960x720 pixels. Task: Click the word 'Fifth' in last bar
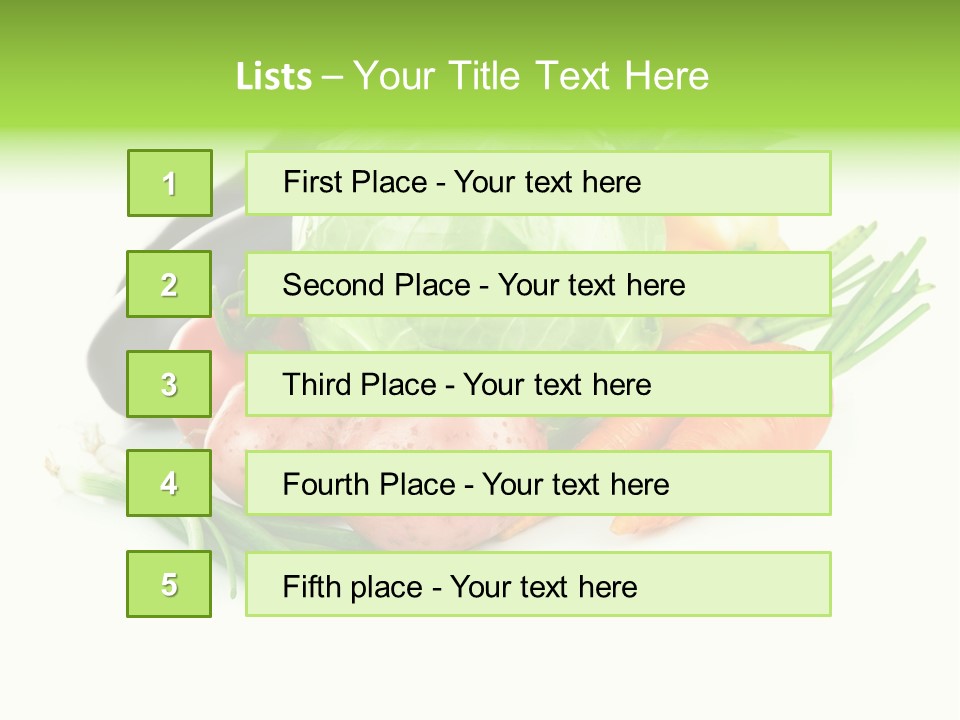coord(312,587)
